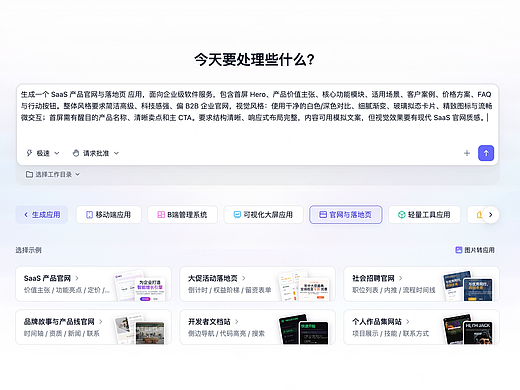The image size is (520, 390).
Task: Click the 选择示例 section label
Action: pos(28,250)
